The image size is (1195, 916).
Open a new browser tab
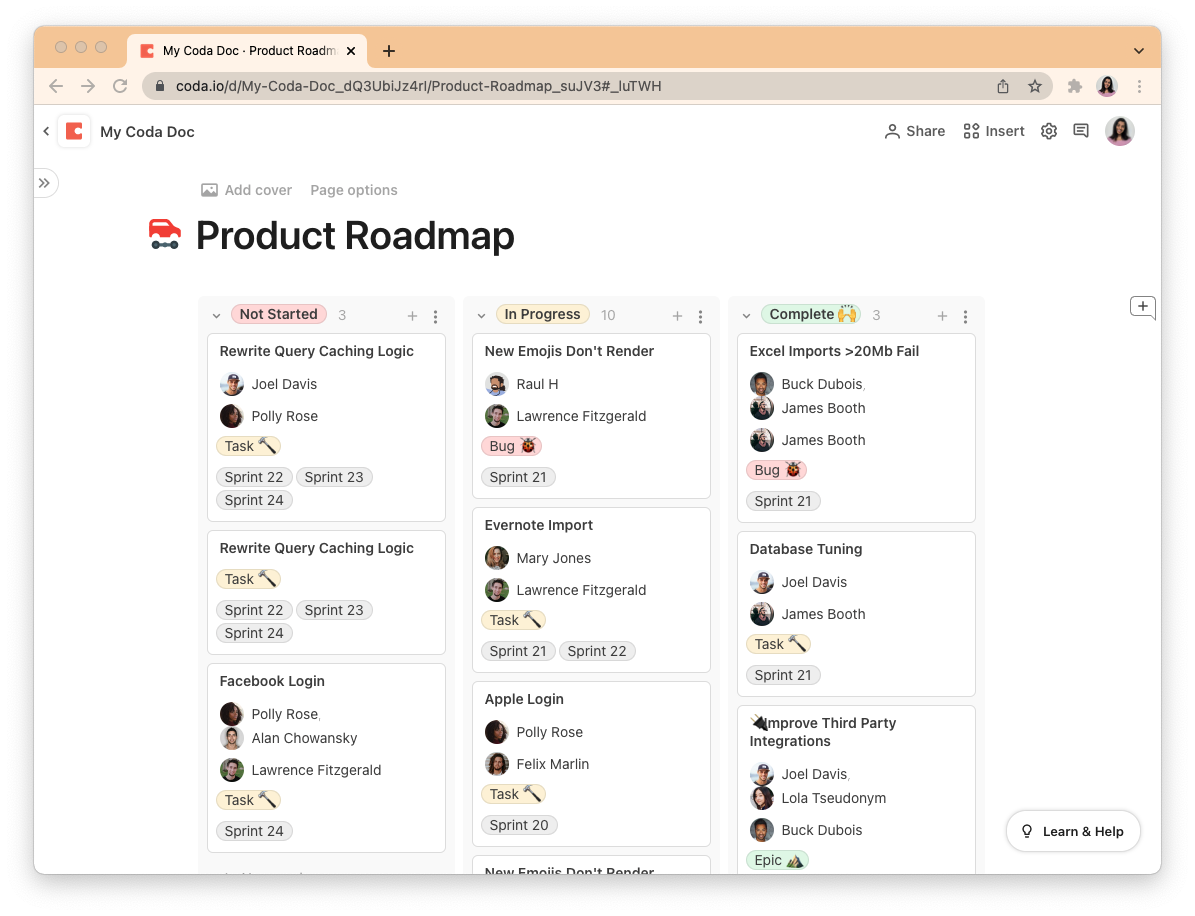pos(389,51)
